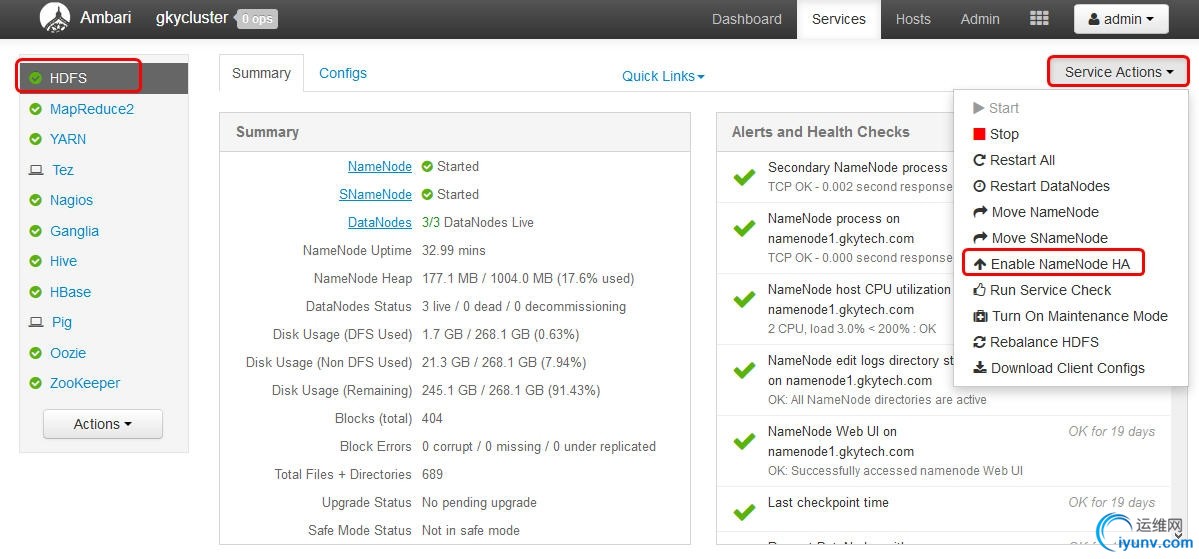The width and height of the screenshot is (1199, 559).
Task: Switch to the Configs tab
Action: pyautogui.click(x=343, y=73)
